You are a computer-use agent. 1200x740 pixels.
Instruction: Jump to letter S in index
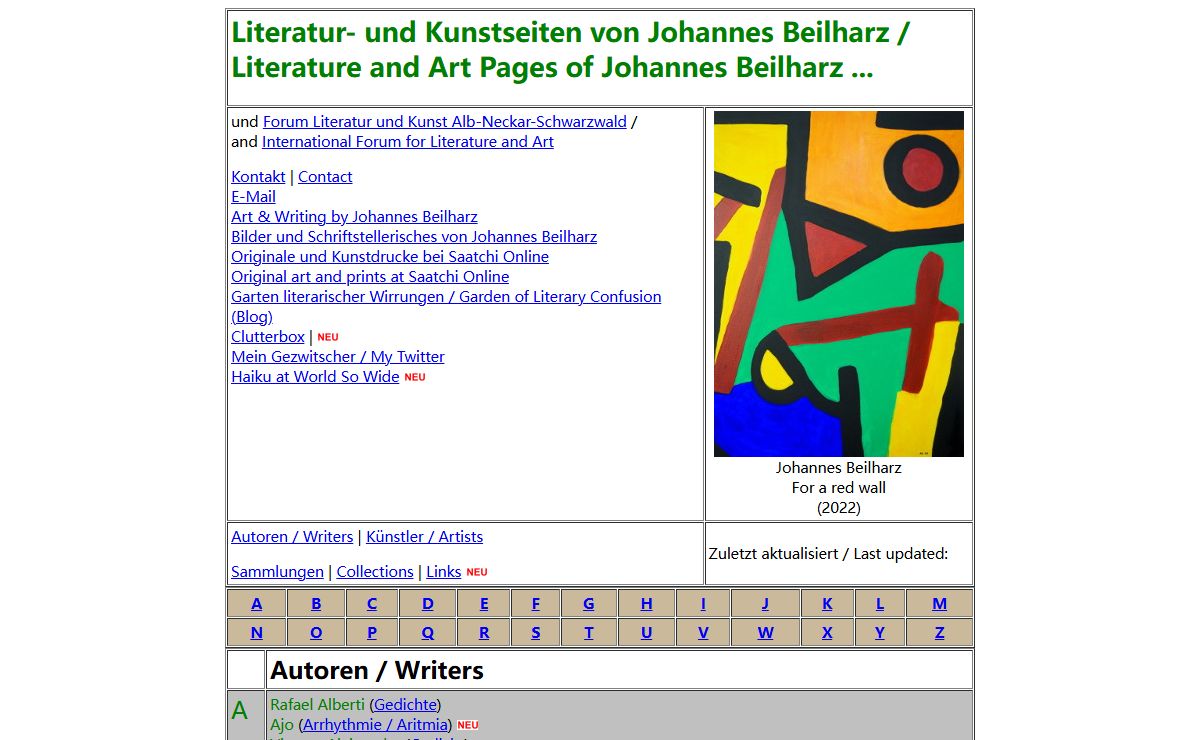point(536,633)
